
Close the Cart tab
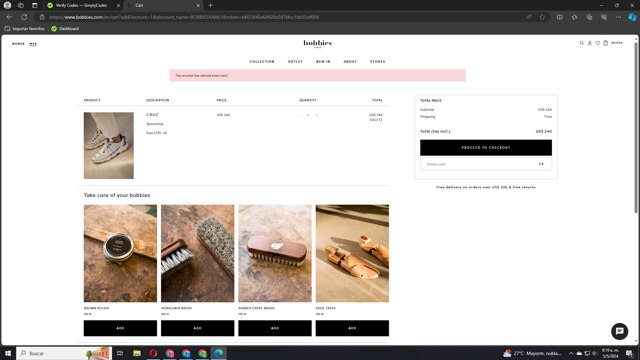tap(198, 5)
